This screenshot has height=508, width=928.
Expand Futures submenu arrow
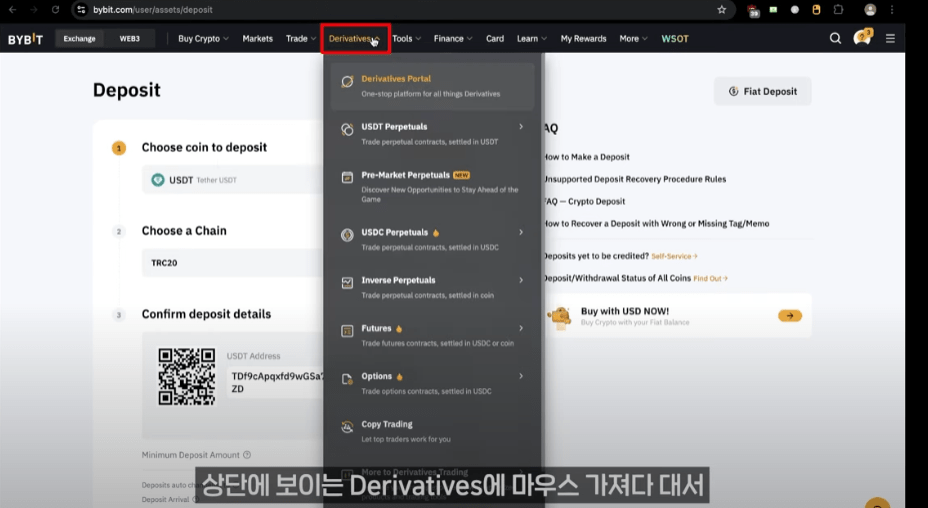click(521, 328)
